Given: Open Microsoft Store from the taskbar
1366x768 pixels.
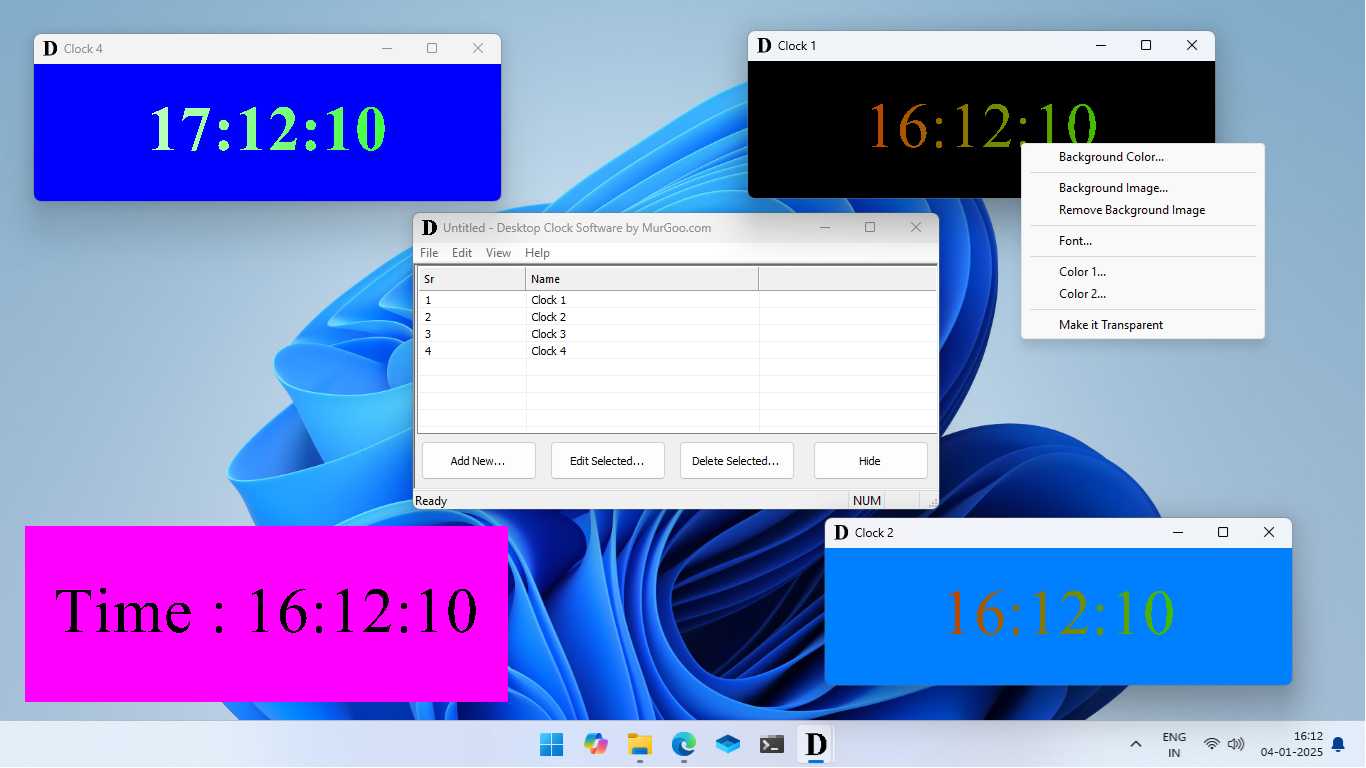Looking at the screenshot, I should [x=727, y=744].
